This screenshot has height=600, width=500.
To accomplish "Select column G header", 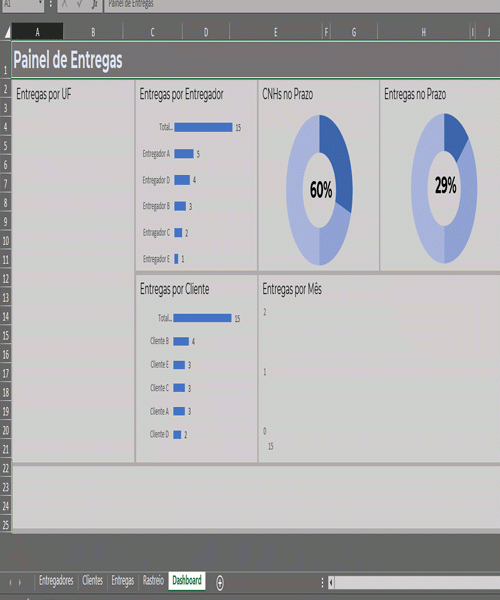I will click(x=354, y=32).
